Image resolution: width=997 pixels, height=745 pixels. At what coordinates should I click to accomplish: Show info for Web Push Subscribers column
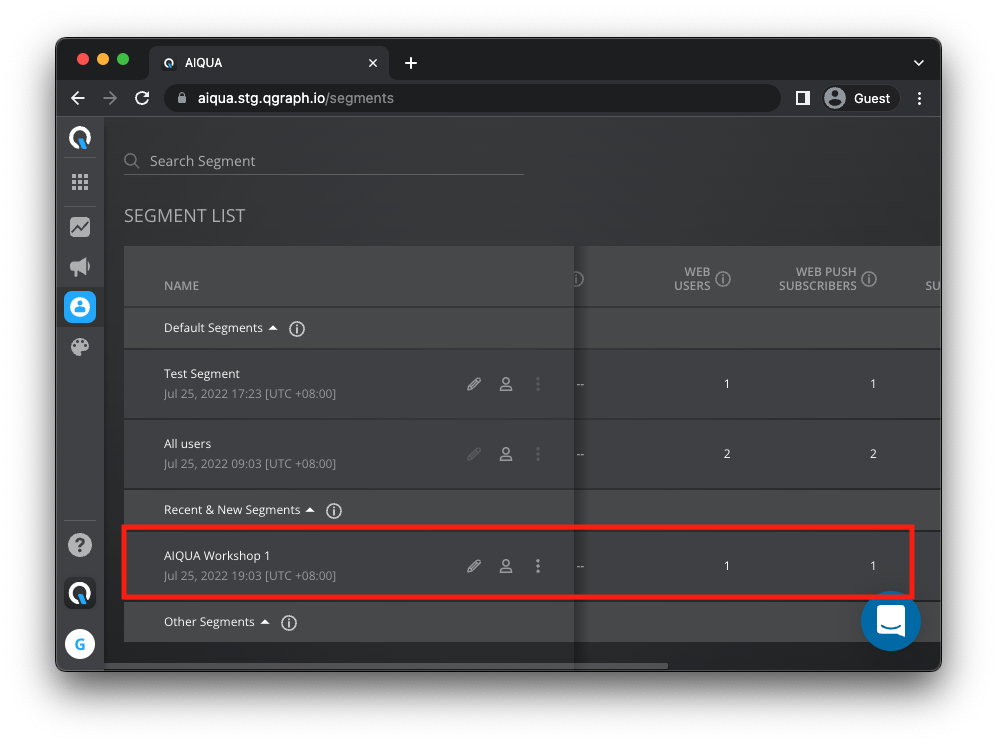pyautogui.click(x=869, y=279)
